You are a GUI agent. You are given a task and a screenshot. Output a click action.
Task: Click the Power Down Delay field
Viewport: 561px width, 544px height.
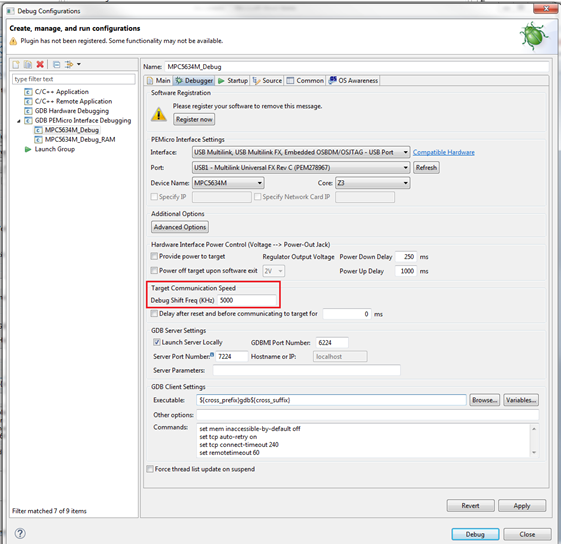coord(406,257)
